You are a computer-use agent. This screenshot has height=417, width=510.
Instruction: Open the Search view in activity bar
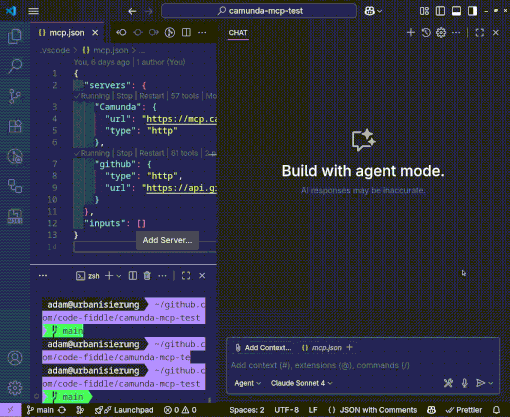pyautogui.click(x=15, y=66)
